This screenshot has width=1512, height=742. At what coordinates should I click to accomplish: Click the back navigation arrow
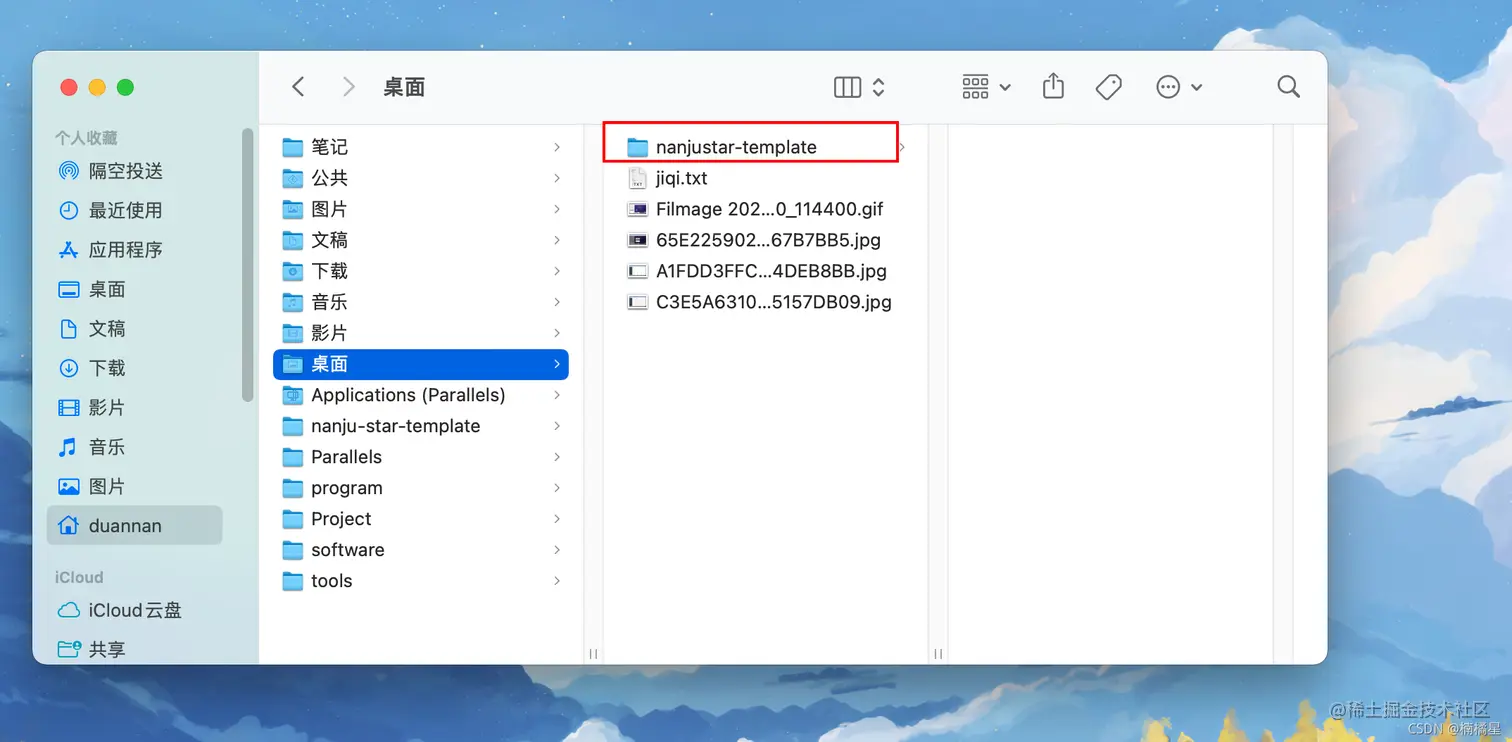coord(298,87)
